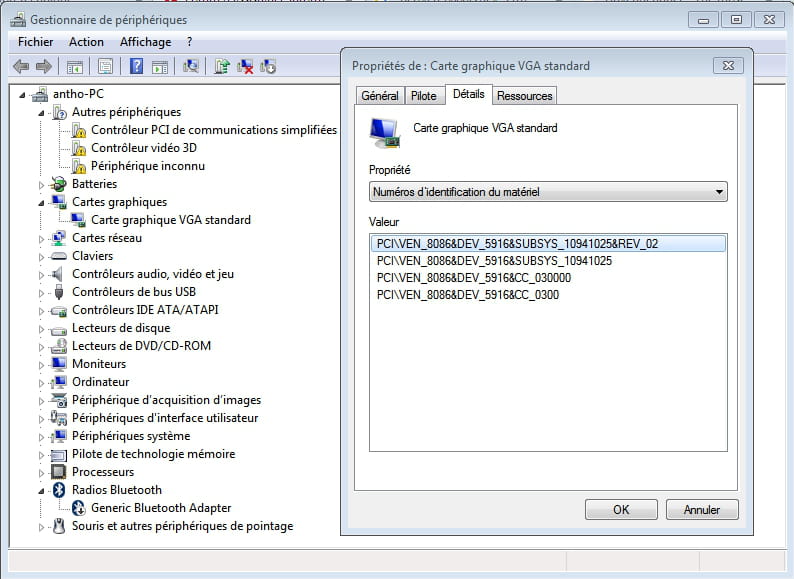
Task: Select the hardware ID ending in CC_030000
Action: coord(474,278)
